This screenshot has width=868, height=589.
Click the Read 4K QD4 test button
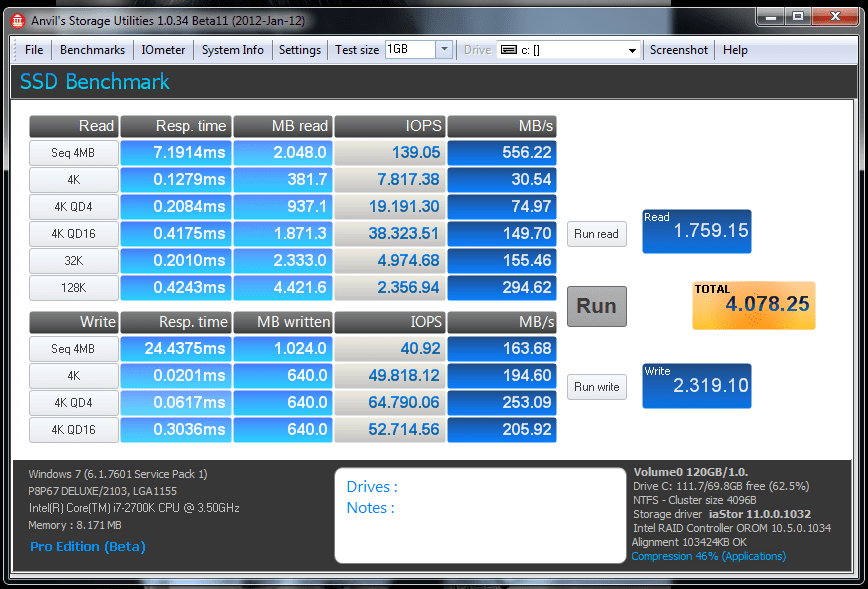coord(74,207)
